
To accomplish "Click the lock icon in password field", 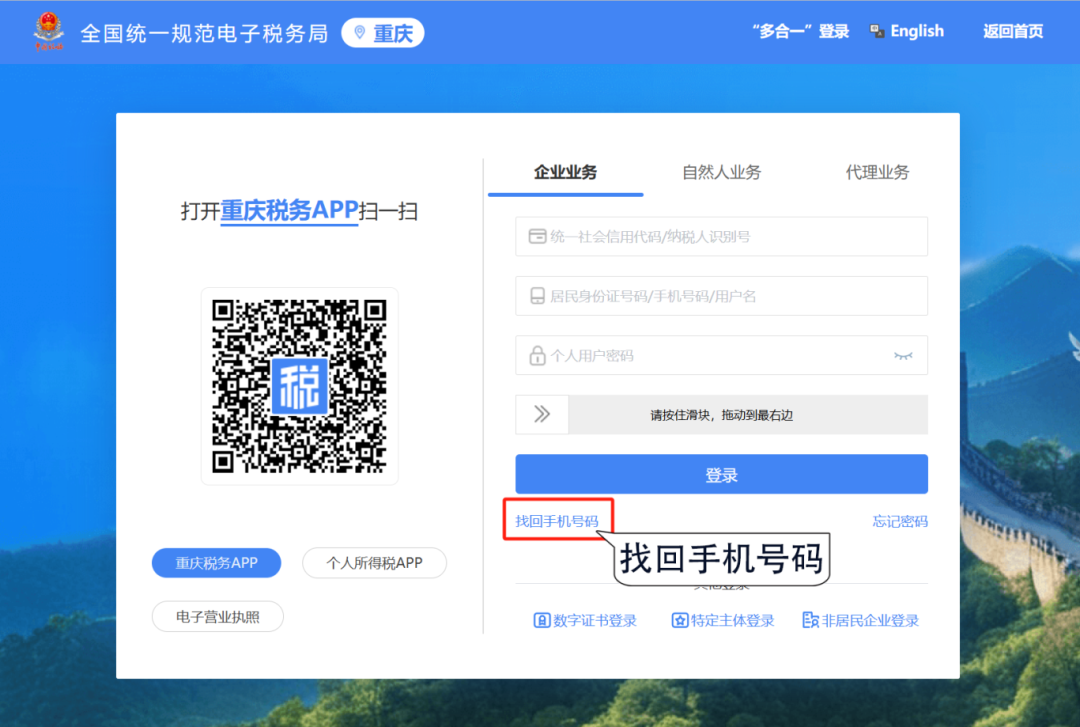I will click(537, 355).
